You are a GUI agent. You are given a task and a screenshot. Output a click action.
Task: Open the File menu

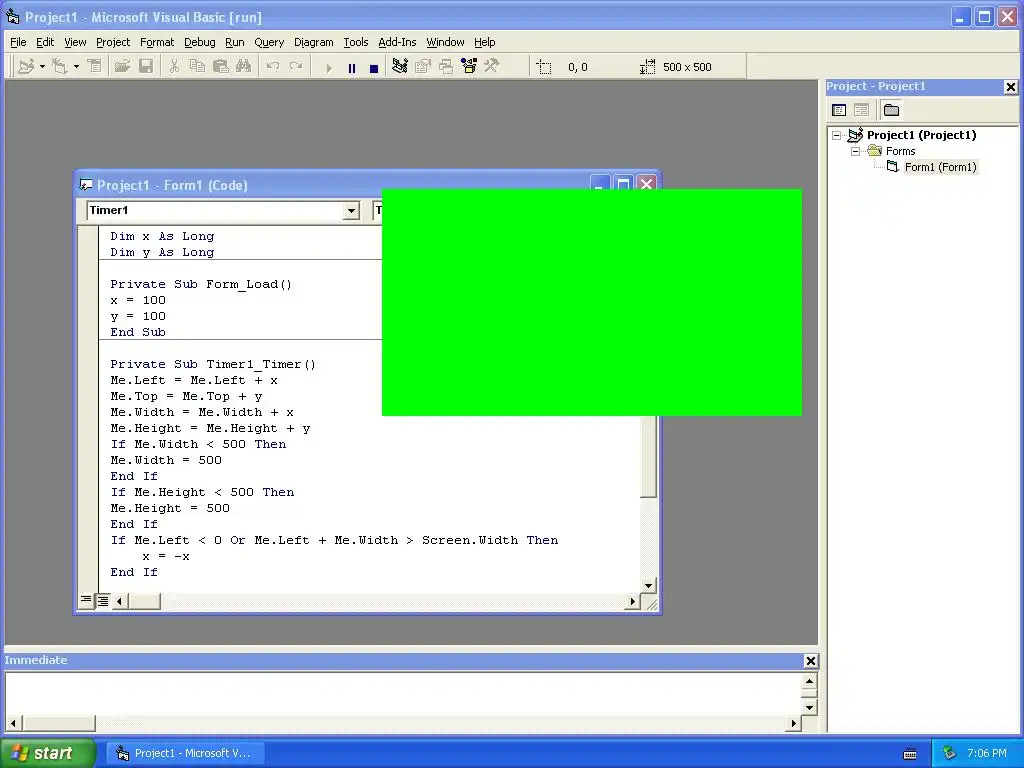[18, 42]
